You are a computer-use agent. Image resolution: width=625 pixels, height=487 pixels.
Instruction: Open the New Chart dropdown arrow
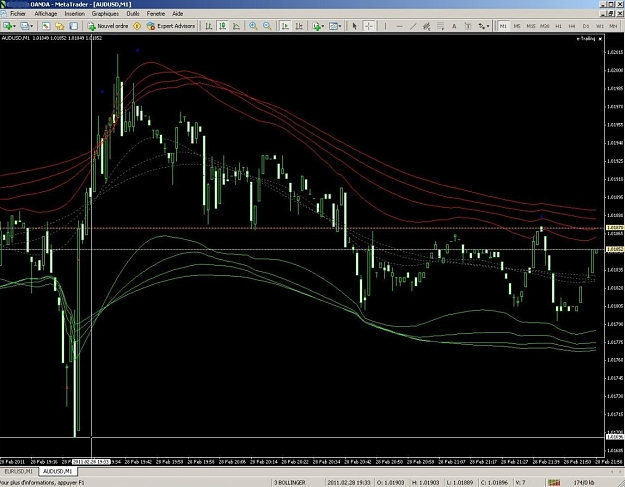[x=14, y=26]
